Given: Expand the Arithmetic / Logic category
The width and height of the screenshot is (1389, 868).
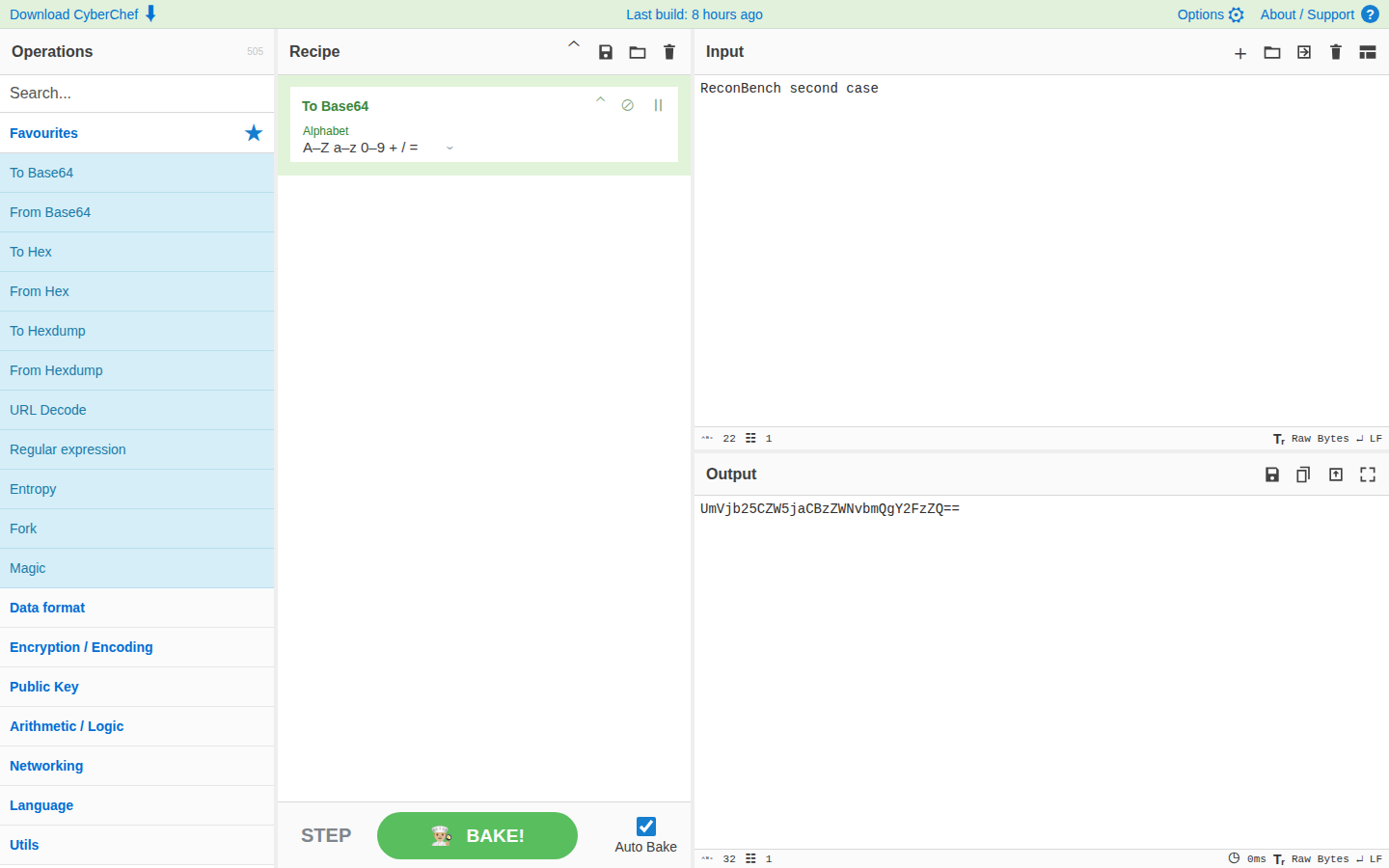Looking at the screenshot, I should (137, 726).
